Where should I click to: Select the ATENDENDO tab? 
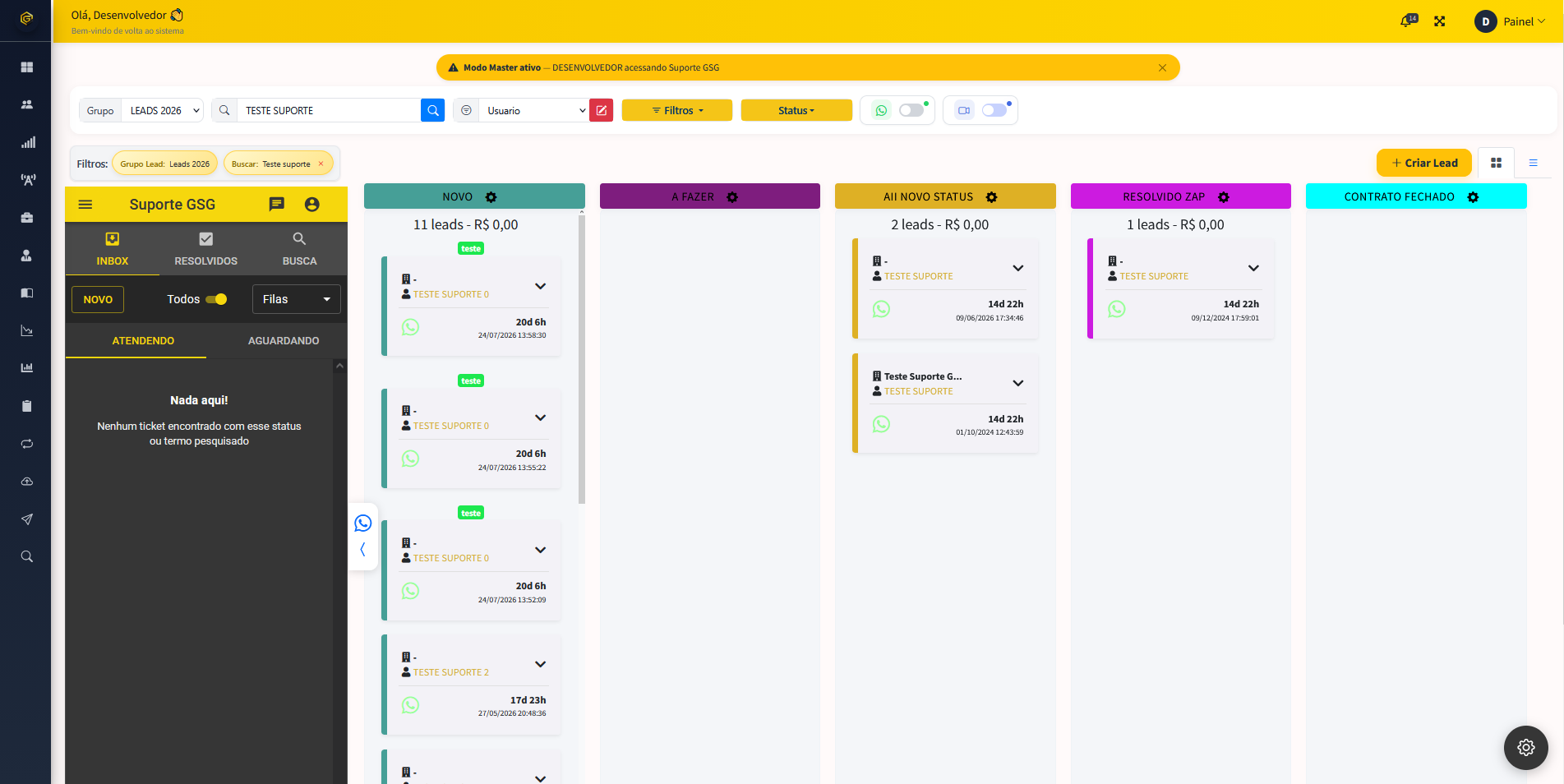(x=143, y=340)
